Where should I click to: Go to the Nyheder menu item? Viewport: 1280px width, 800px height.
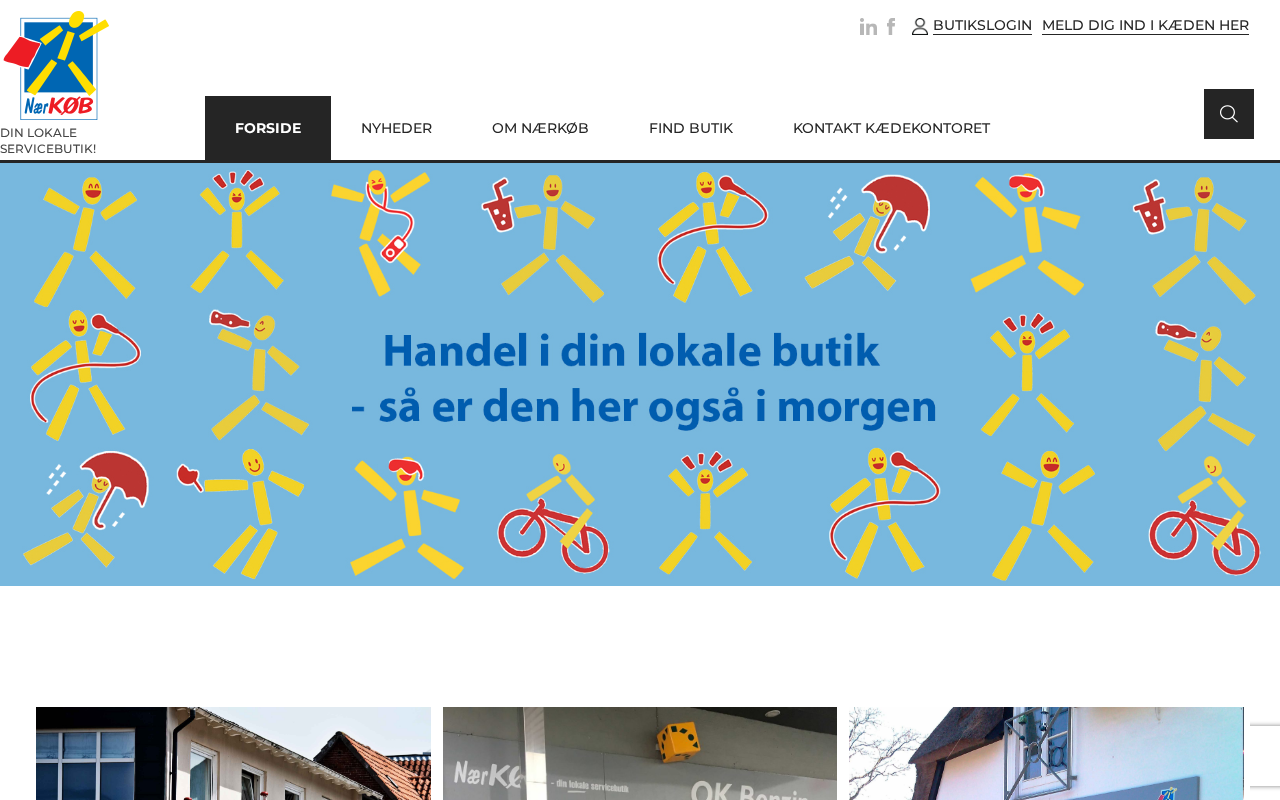tap(396, 128)
